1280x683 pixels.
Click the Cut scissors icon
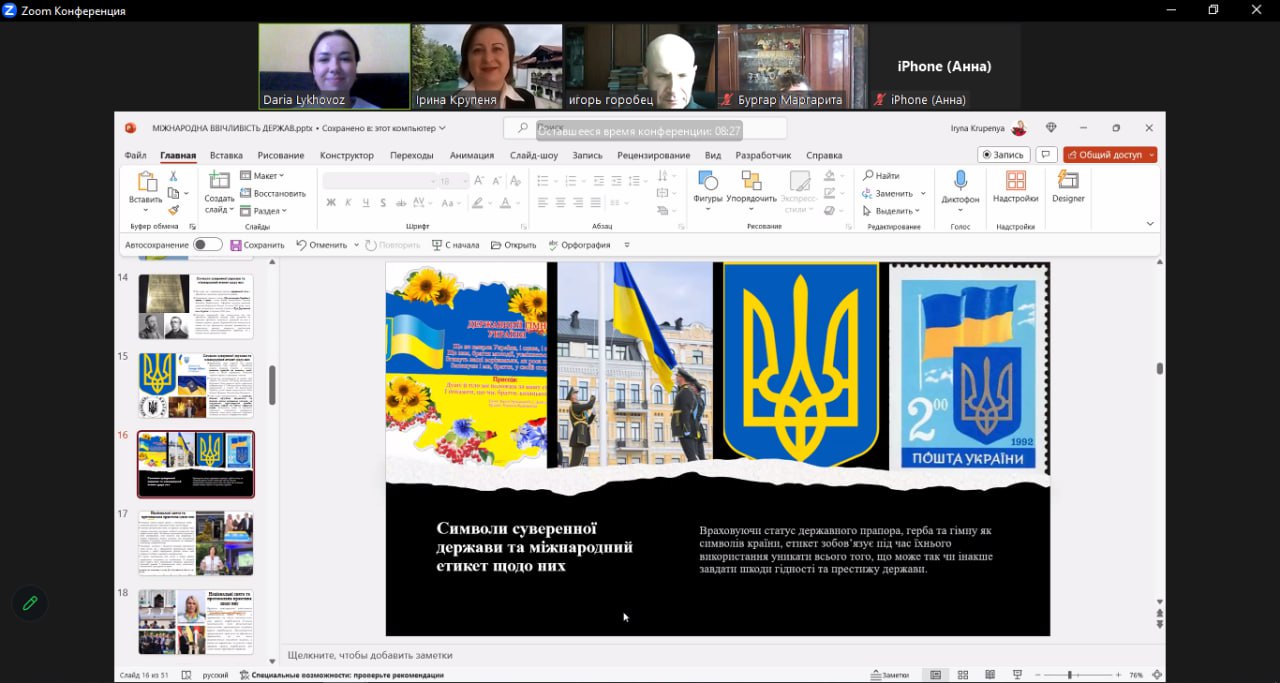(173, 176)
